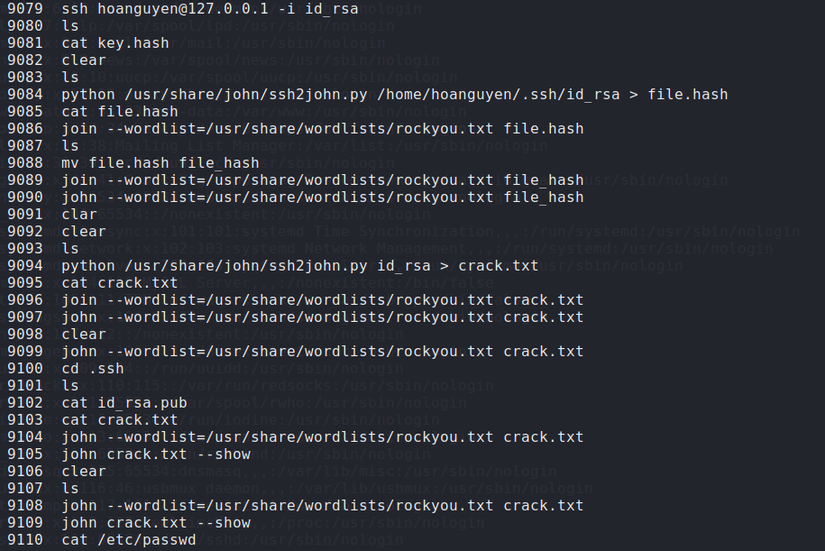Click history number 9100

pos(25,368)
